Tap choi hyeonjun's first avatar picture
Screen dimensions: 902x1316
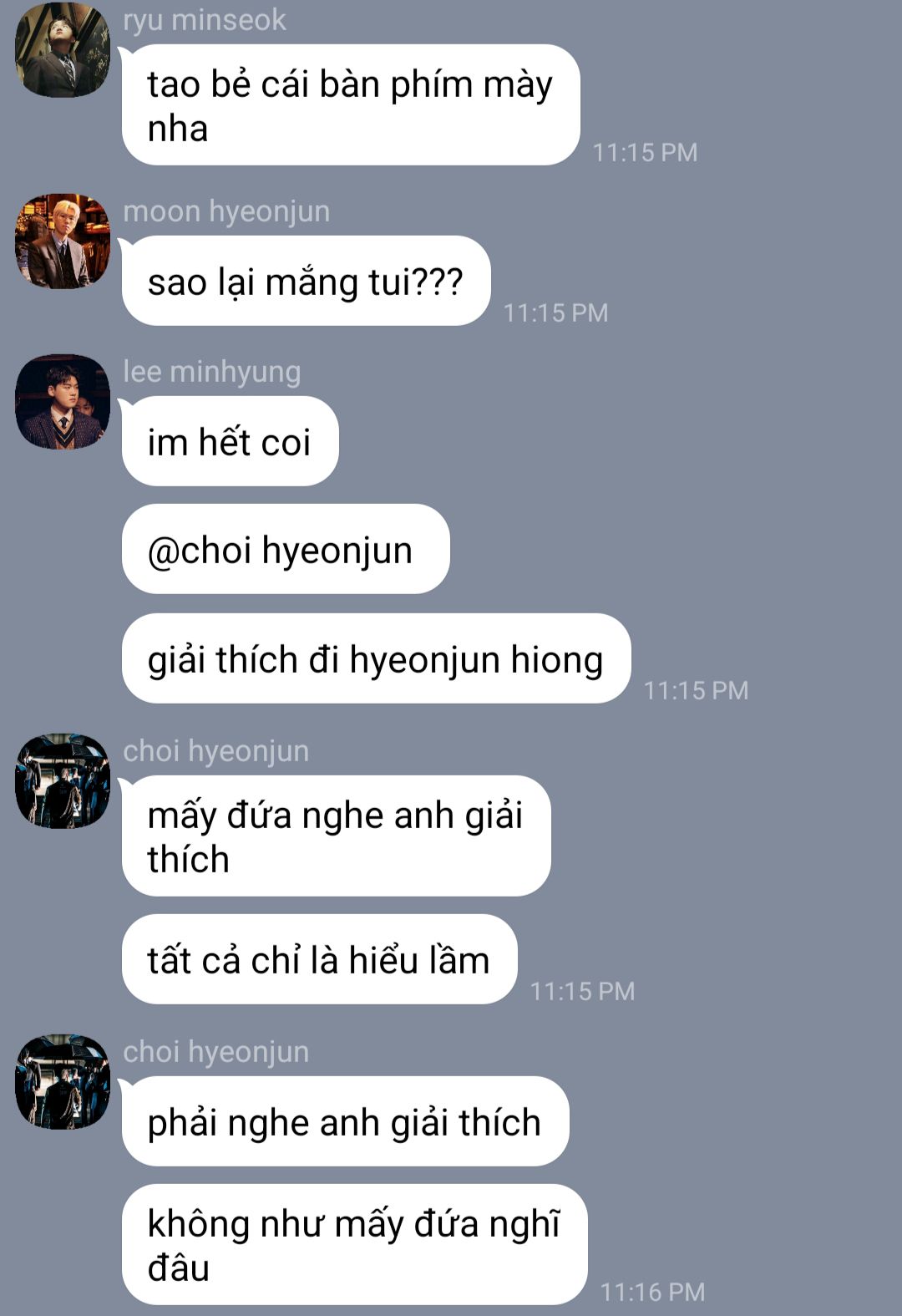click(63, 781)
